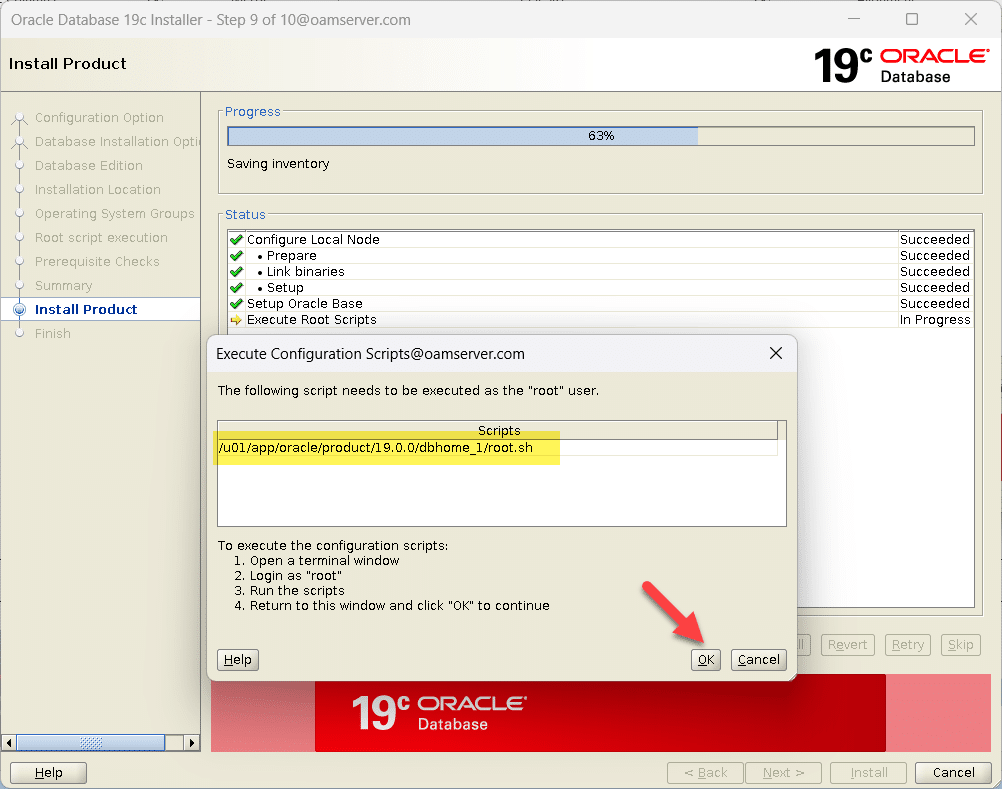Minimize the Oracle installer window
This screenshot has width=1002, height=789.
854,19
